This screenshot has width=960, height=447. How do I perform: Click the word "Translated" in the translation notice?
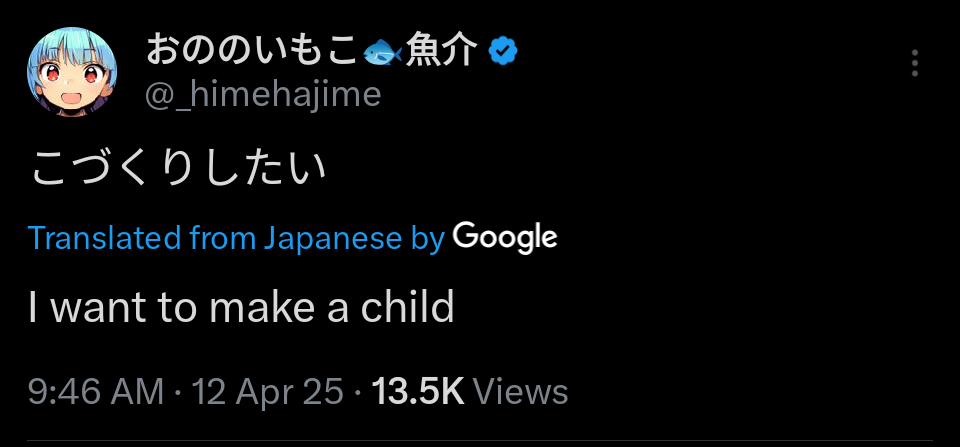click(x=91, y=238)
